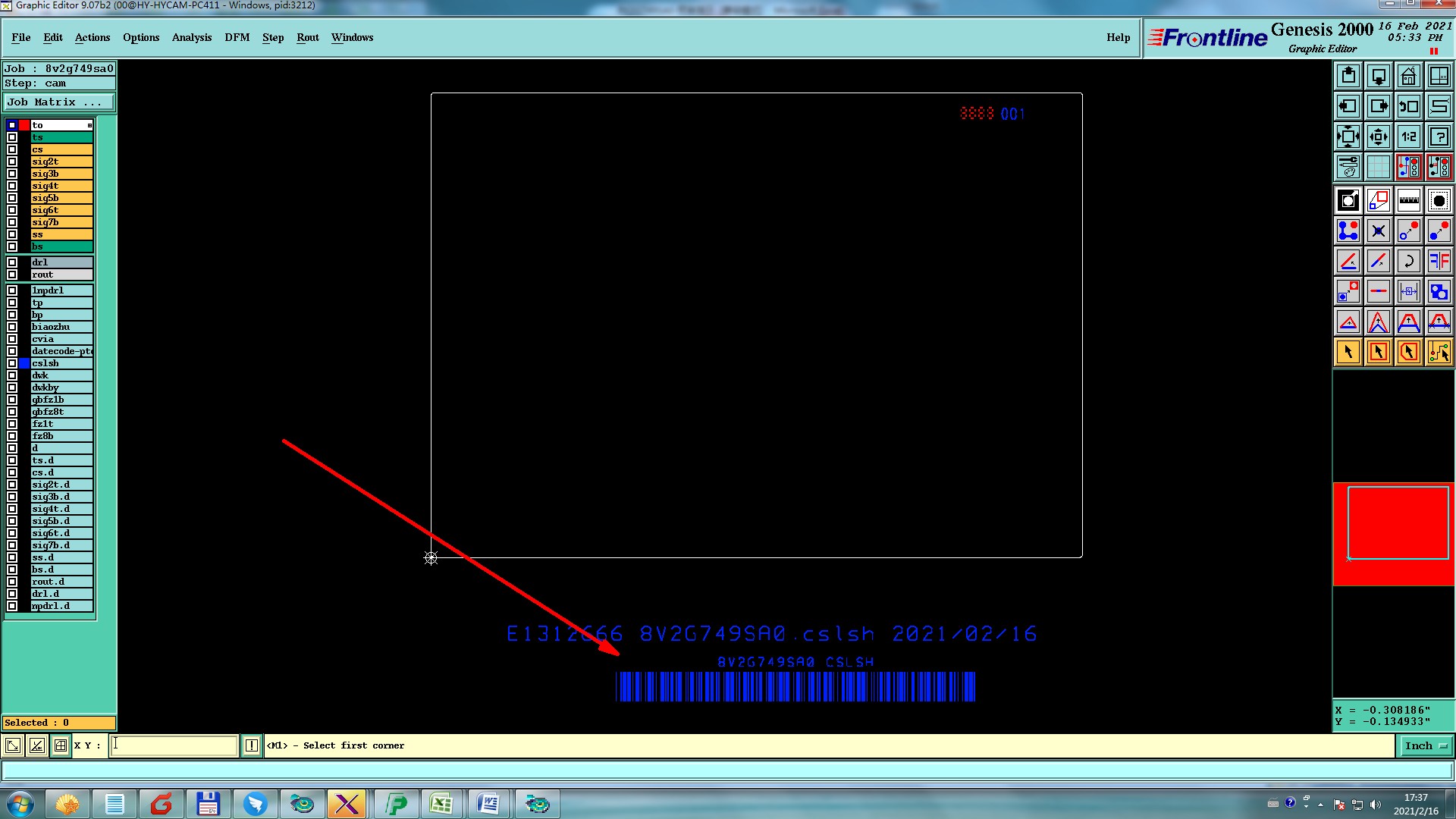Viewport: 1456px width, 819px height.
Task: Open the Job Matrix ... selector
Action: click(59, 102)
